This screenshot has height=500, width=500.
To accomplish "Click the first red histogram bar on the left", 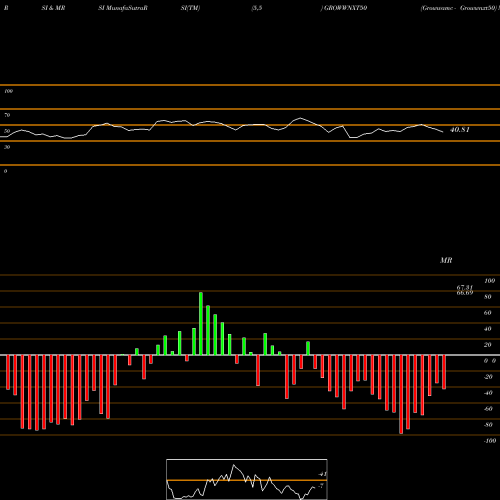I will (x=8, y=372).
